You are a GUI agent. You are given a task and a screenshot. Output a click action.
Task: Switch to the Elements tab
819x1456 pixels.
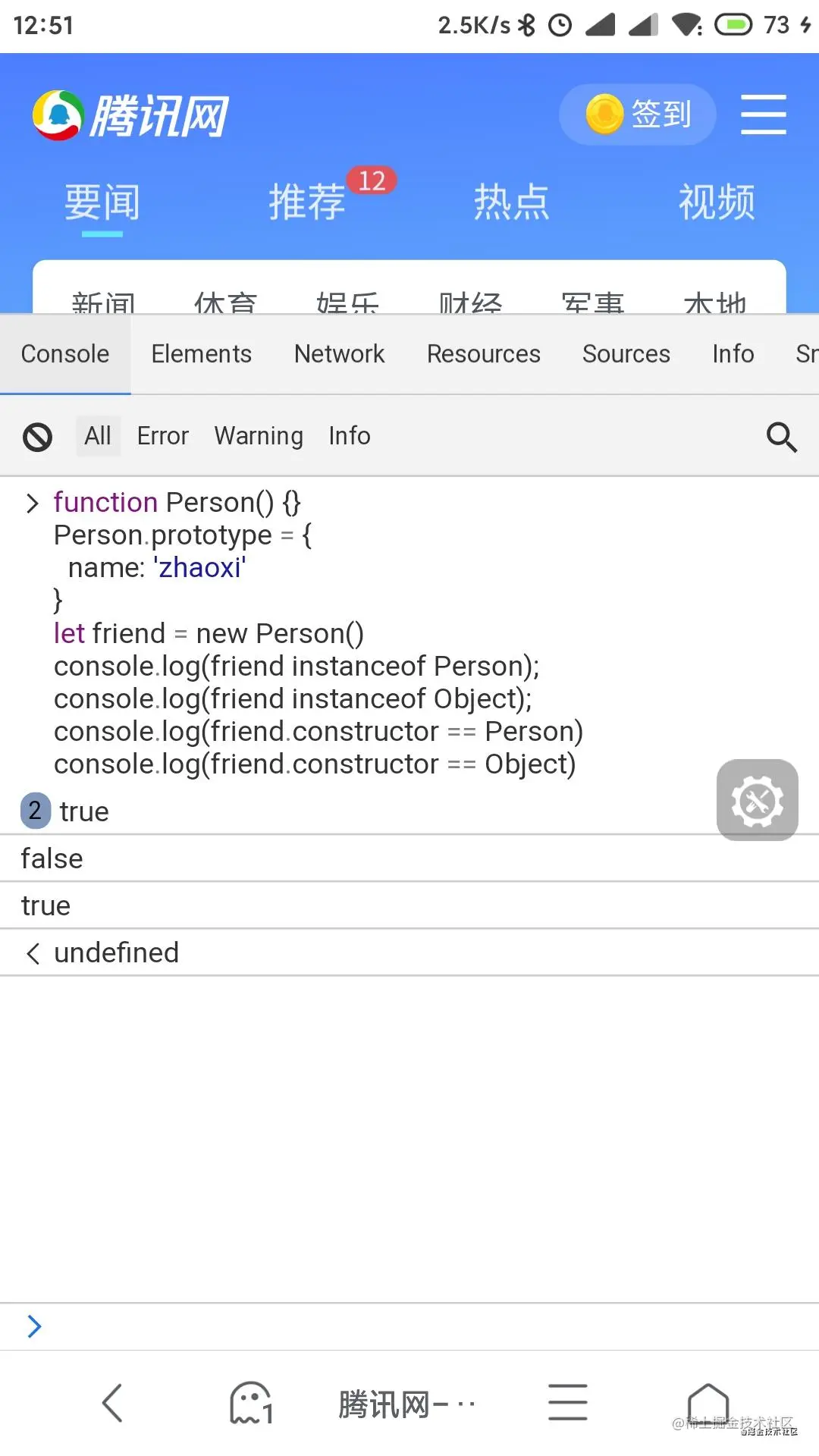coord(202,354)
